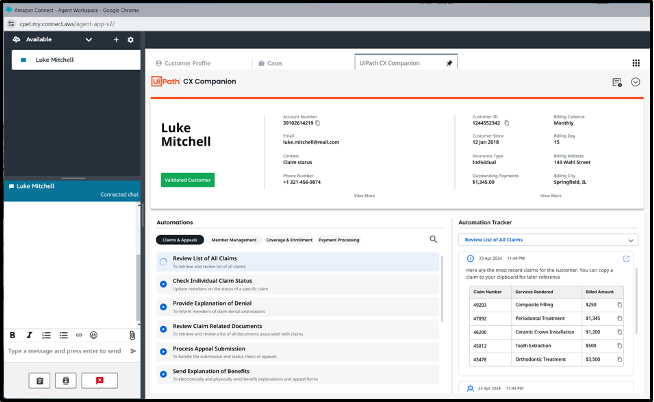This screenshot has height=402, width=654.
Task: Copy claim 47892 to clipboard
Action: pyautogui.click(x=619, y=319)
